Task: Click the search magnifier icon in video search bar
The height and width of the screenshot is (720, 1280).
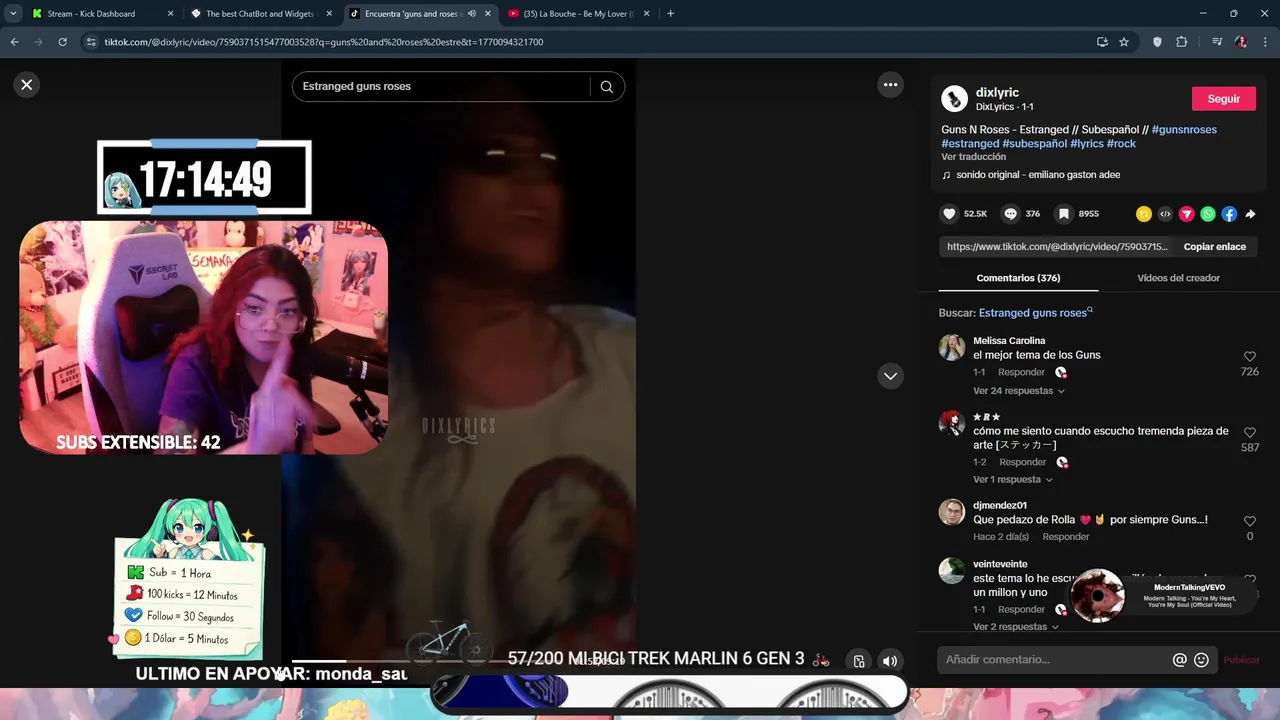Action: click(606, 87)
